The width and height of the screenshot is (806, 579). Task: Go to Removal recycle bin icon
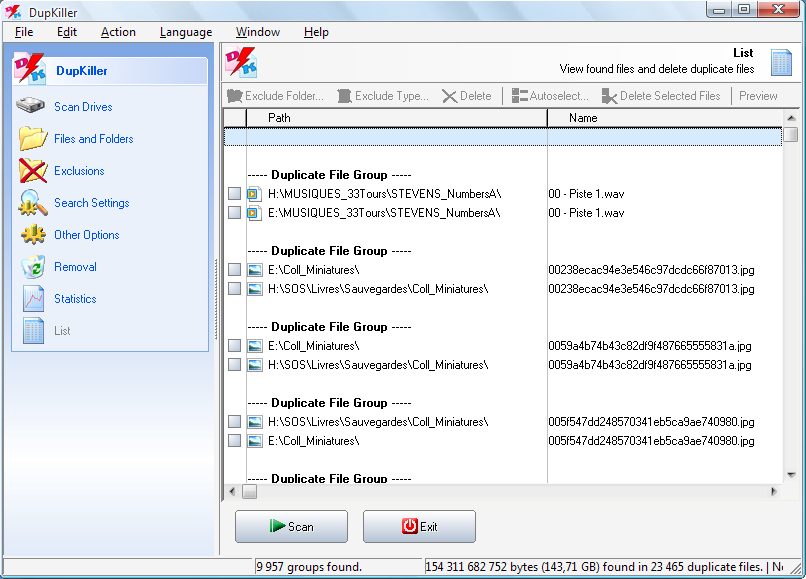(x=33, y=267)
